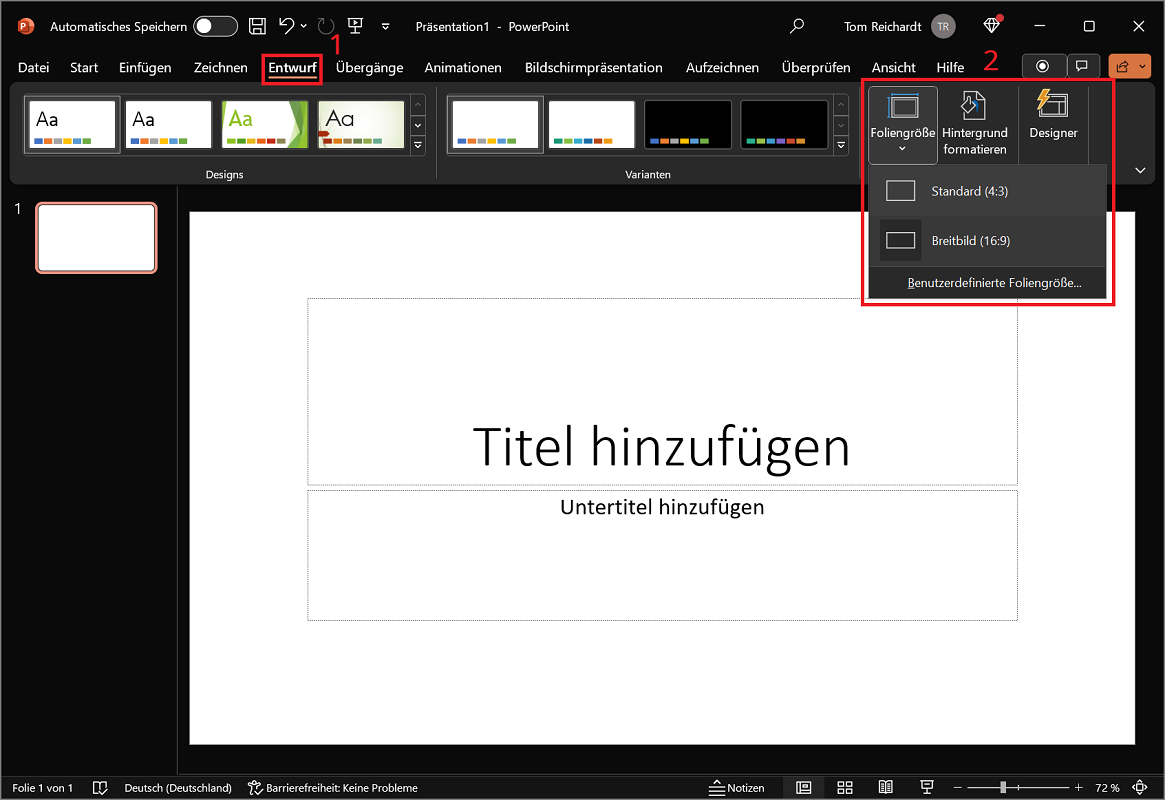
Task: Select slide 1 thumbnail in the panel
Action: [x=97, y=238]
